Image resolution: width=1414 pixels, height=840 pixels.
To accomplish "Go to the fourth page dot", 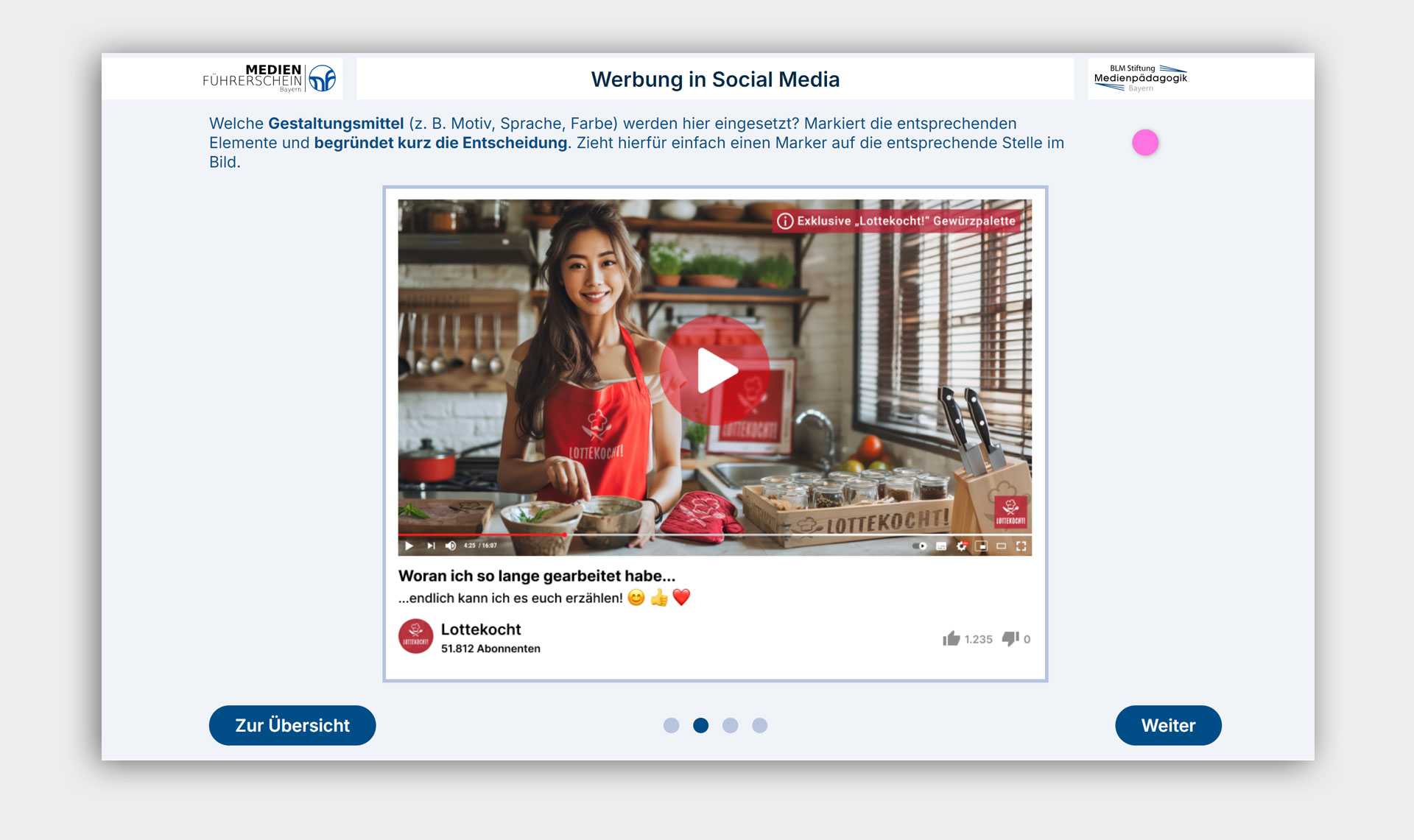I will pos(759,726).
